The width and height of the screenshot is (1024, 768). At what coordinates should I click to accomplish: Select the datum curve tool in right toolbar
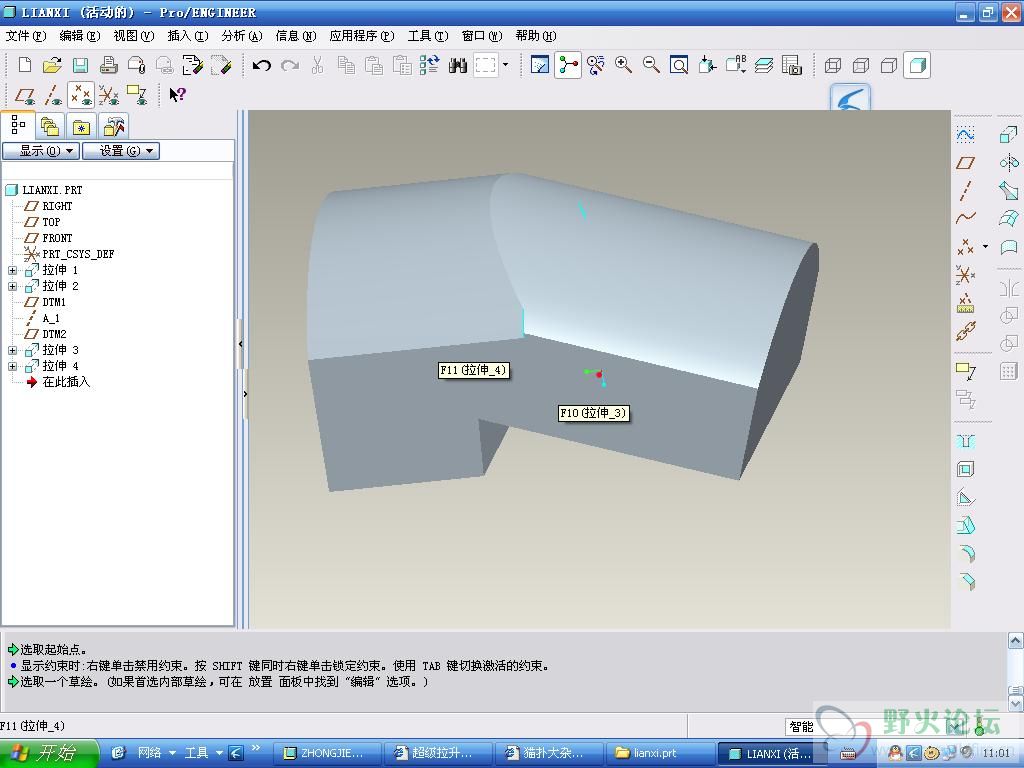click(965, 218)
